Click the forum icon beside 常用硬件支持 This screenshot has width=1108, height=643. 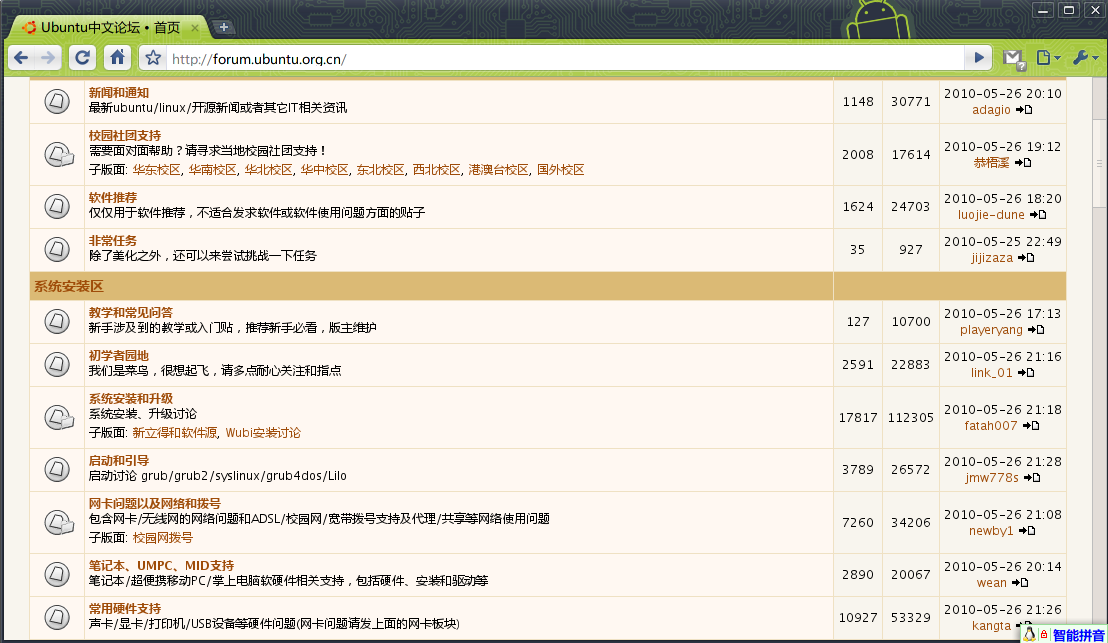57,618
